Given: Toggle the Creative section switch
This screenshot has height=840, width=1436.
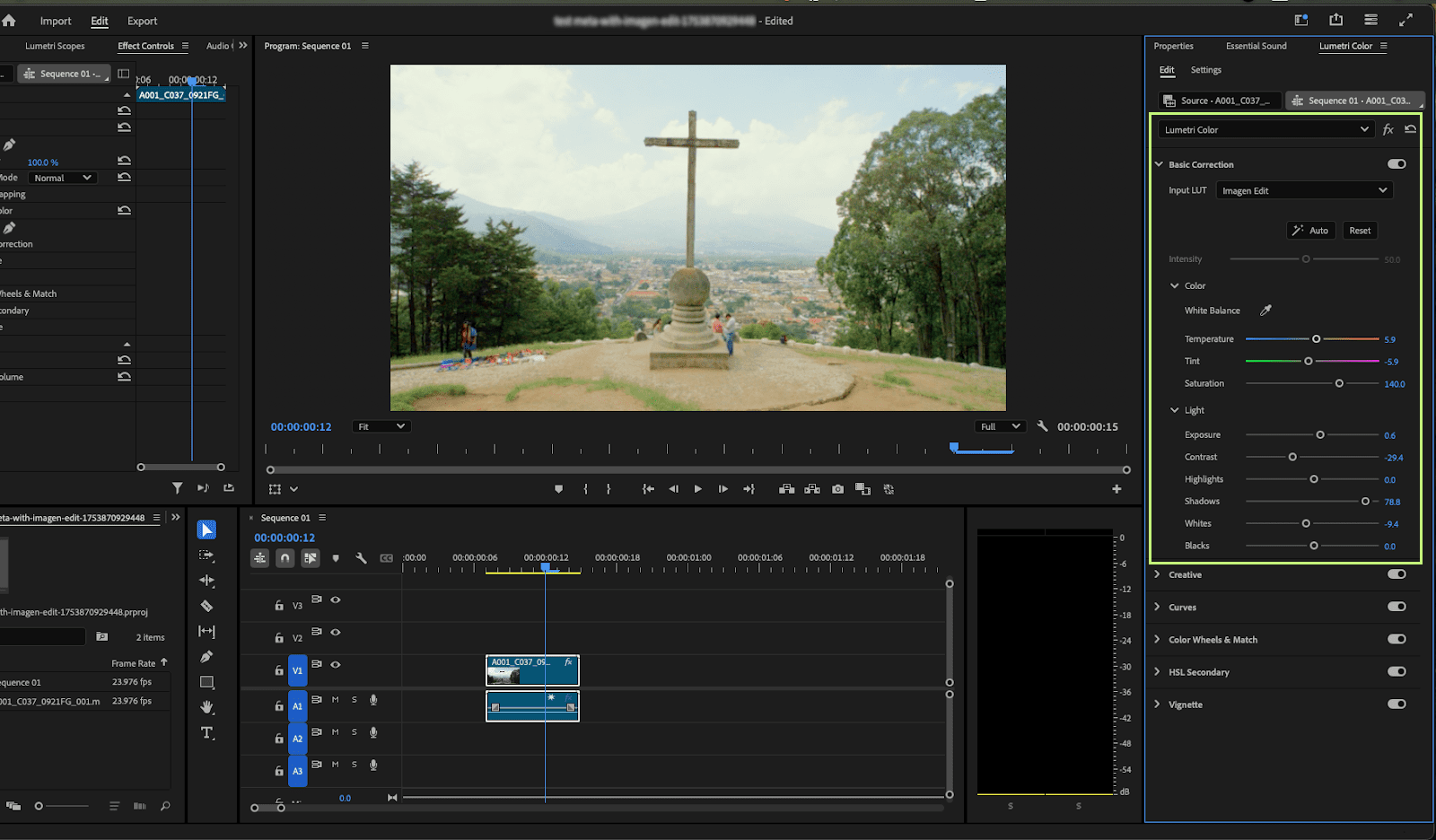Looking at the screenshot, I should (1397, 574).
